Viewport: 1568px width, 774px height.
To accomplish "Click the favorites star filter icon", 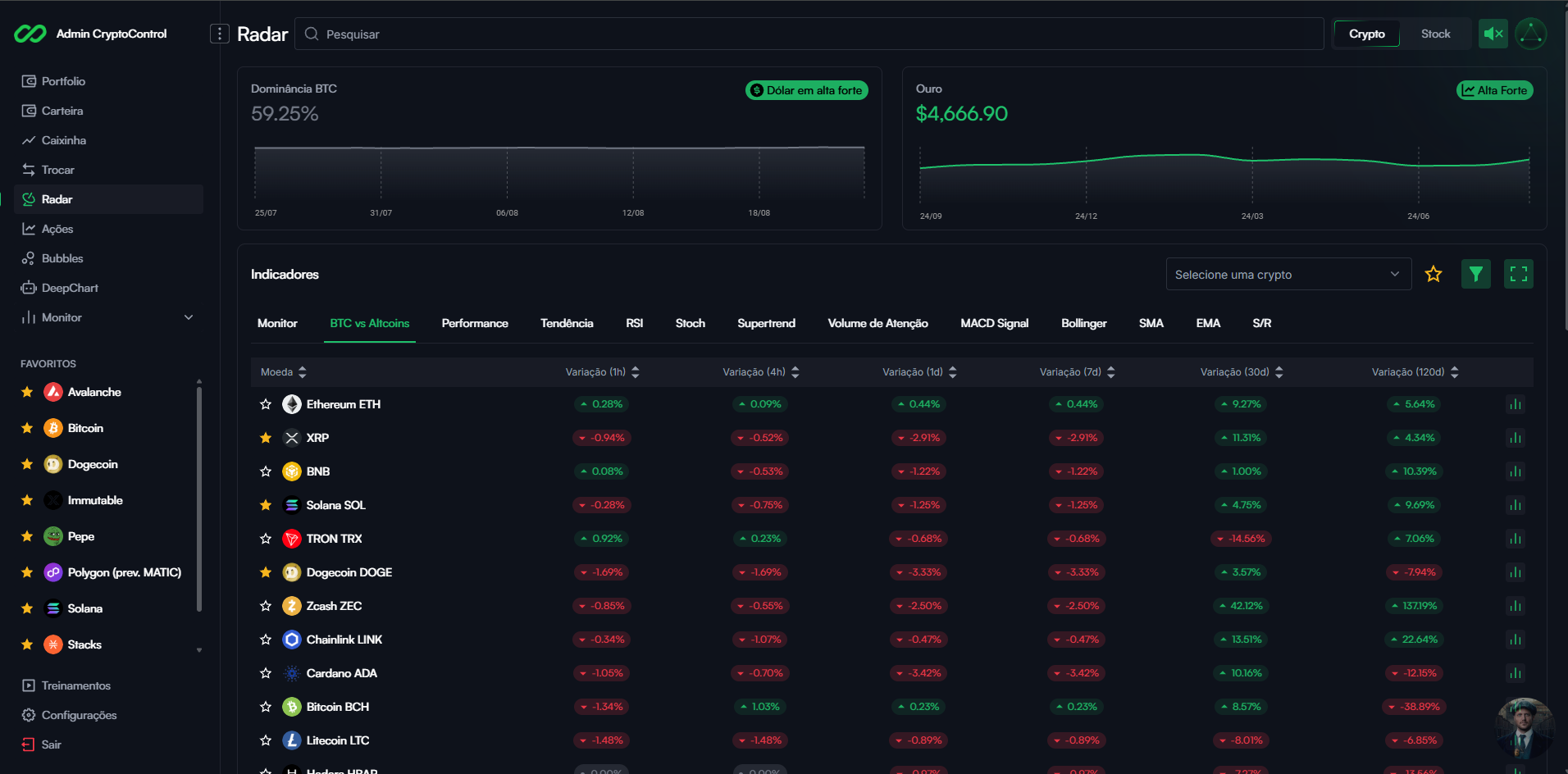I will tap(1434, 274).
